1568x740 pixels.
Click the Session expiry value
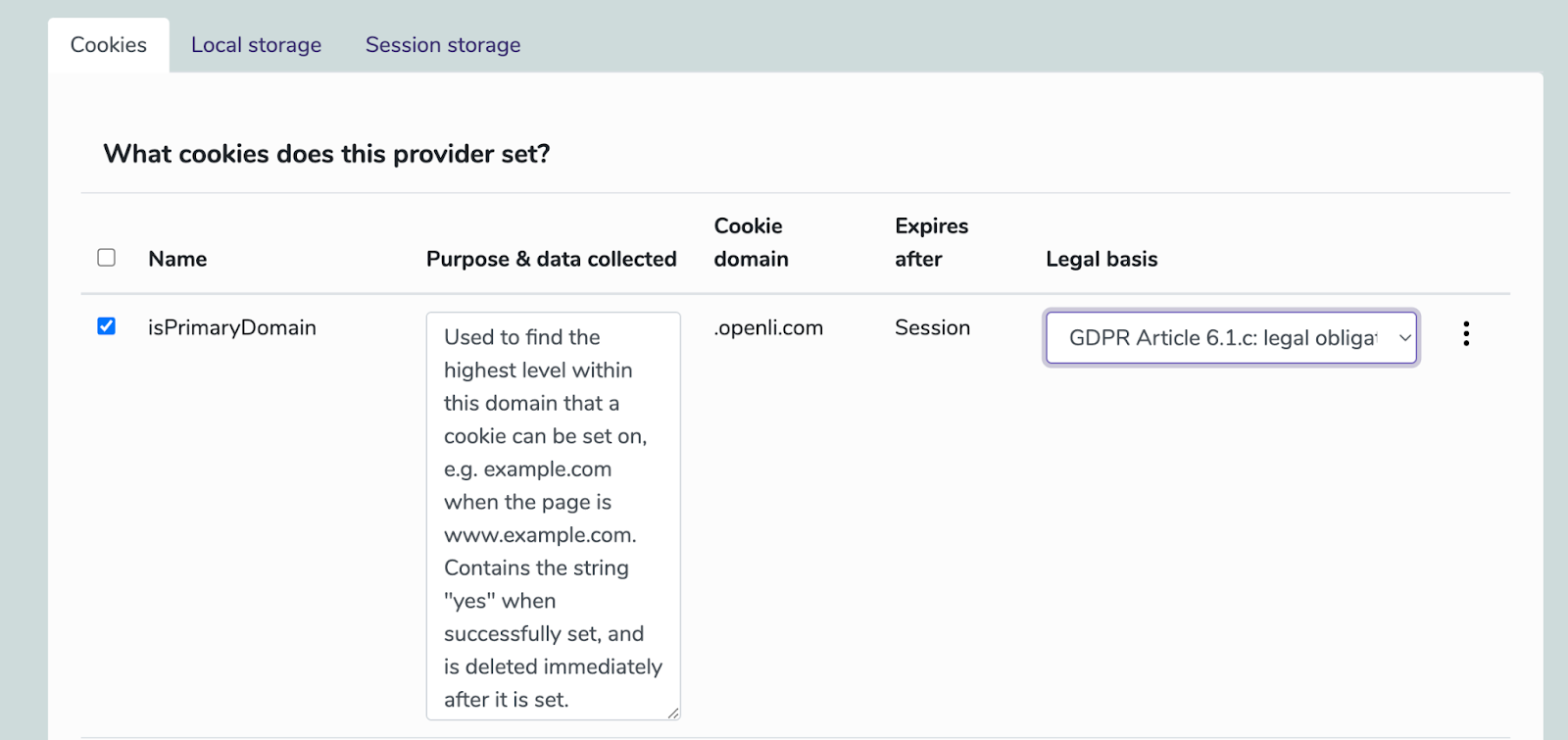[932, 327]
